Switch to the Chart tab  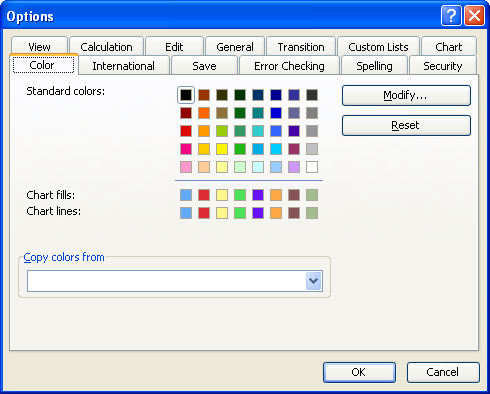449,47
